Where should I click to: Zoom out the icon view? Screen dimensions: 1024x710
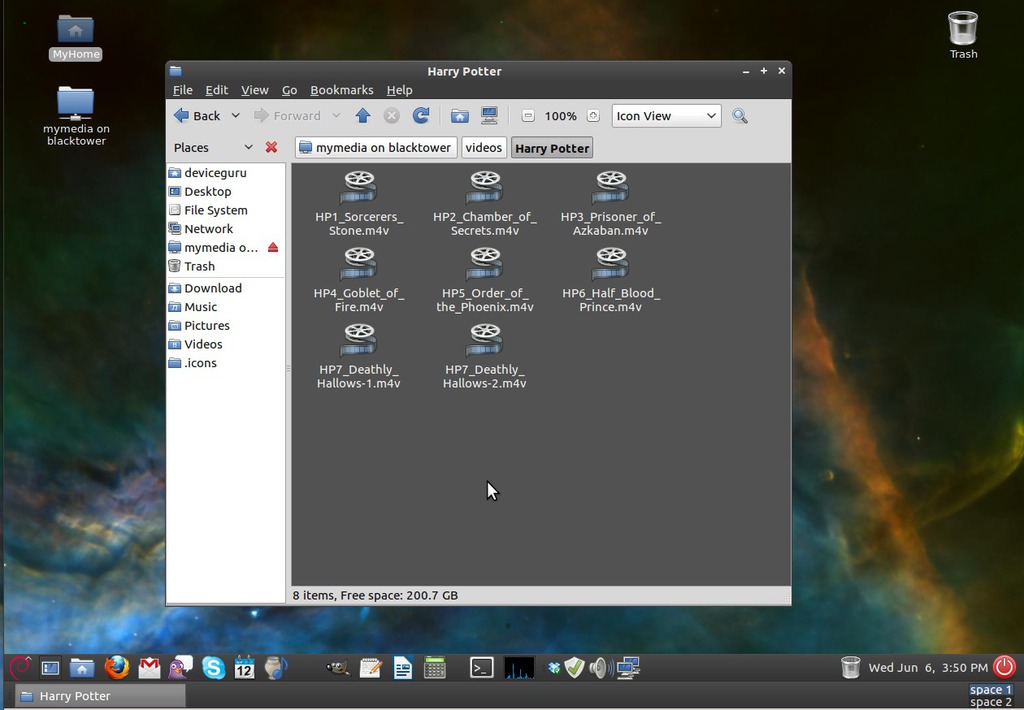pyautogui.click(x=528, y=116)
